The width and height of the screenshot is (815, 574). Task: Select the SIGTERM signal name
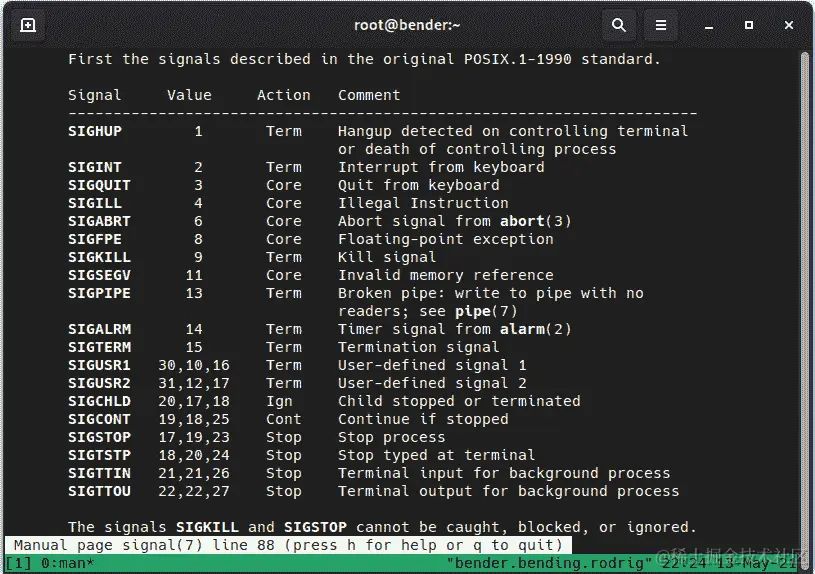(99, 347)
